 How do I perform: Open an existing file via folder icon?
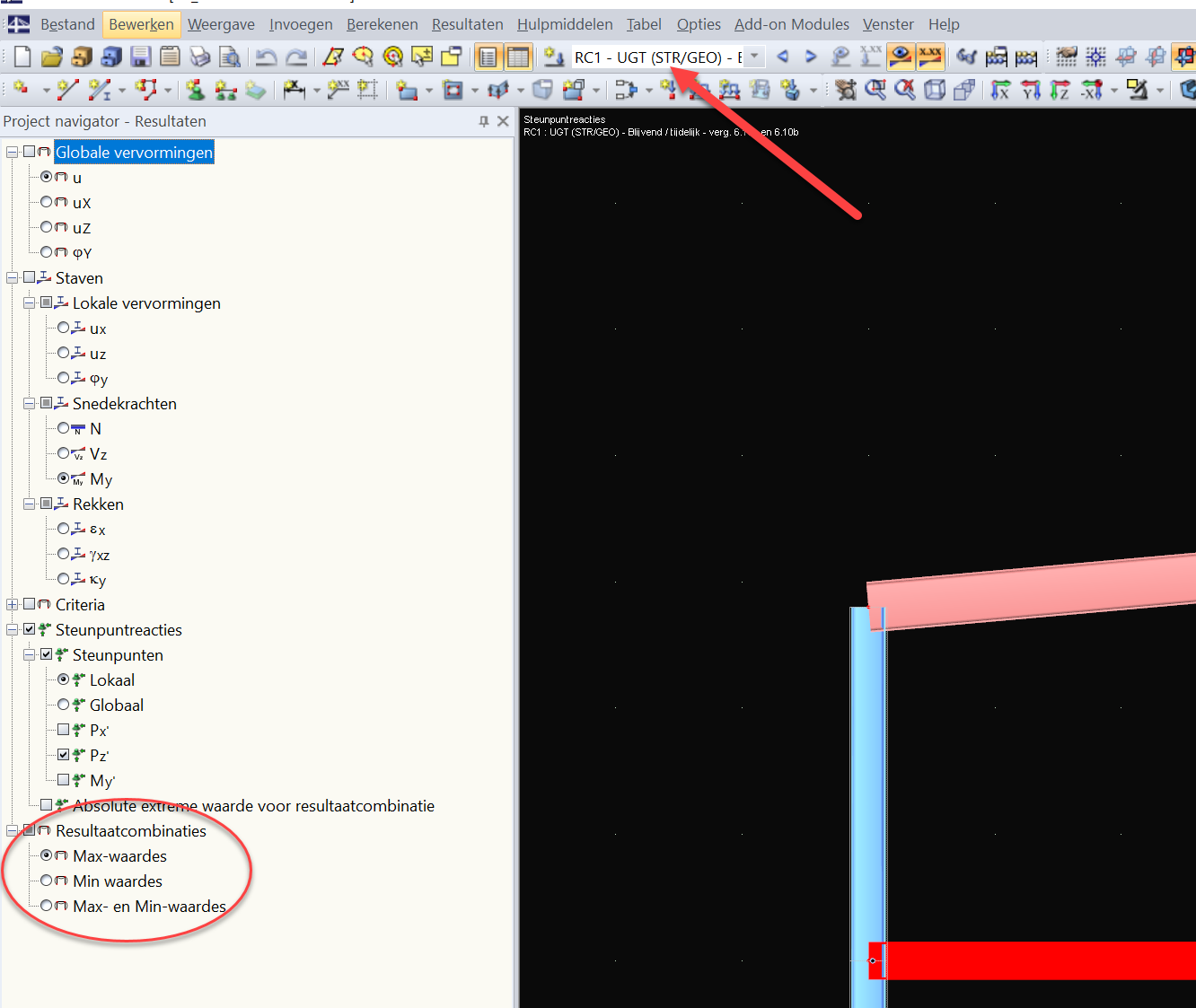point(52,57)
